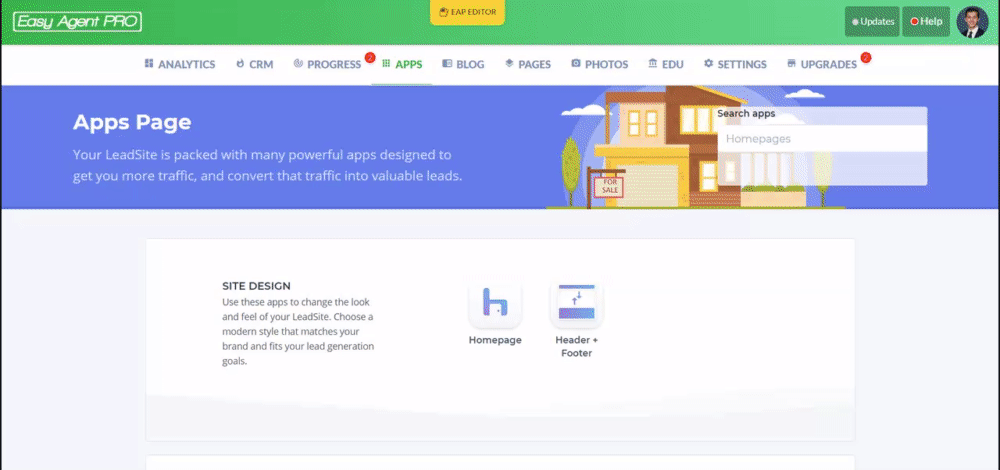Click the Progress spiral icon

coord(298,64)
